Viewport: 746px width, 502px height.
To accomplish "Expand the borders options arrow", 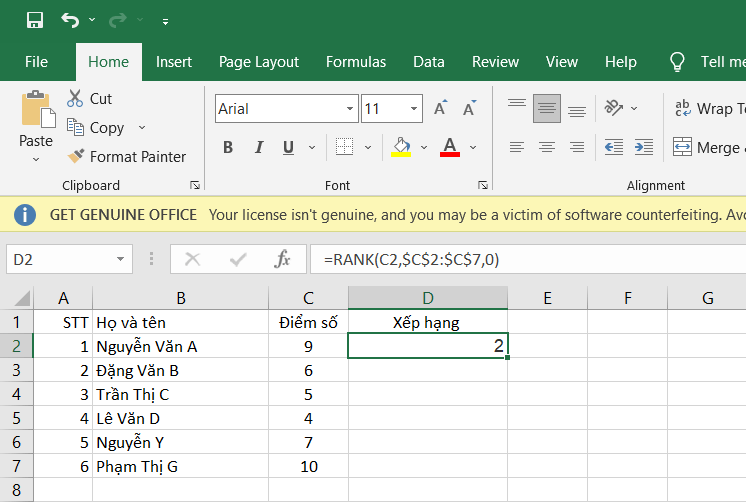I will point(368,148).
